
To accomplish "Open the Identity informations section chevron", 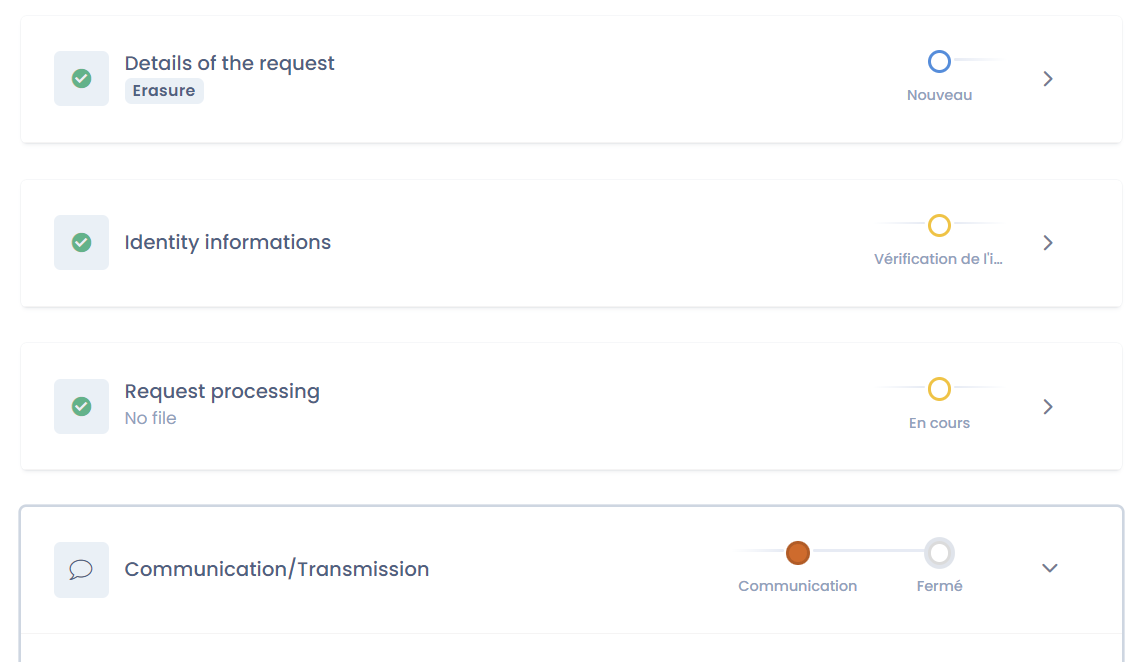I will click(x=1047, y=242).
